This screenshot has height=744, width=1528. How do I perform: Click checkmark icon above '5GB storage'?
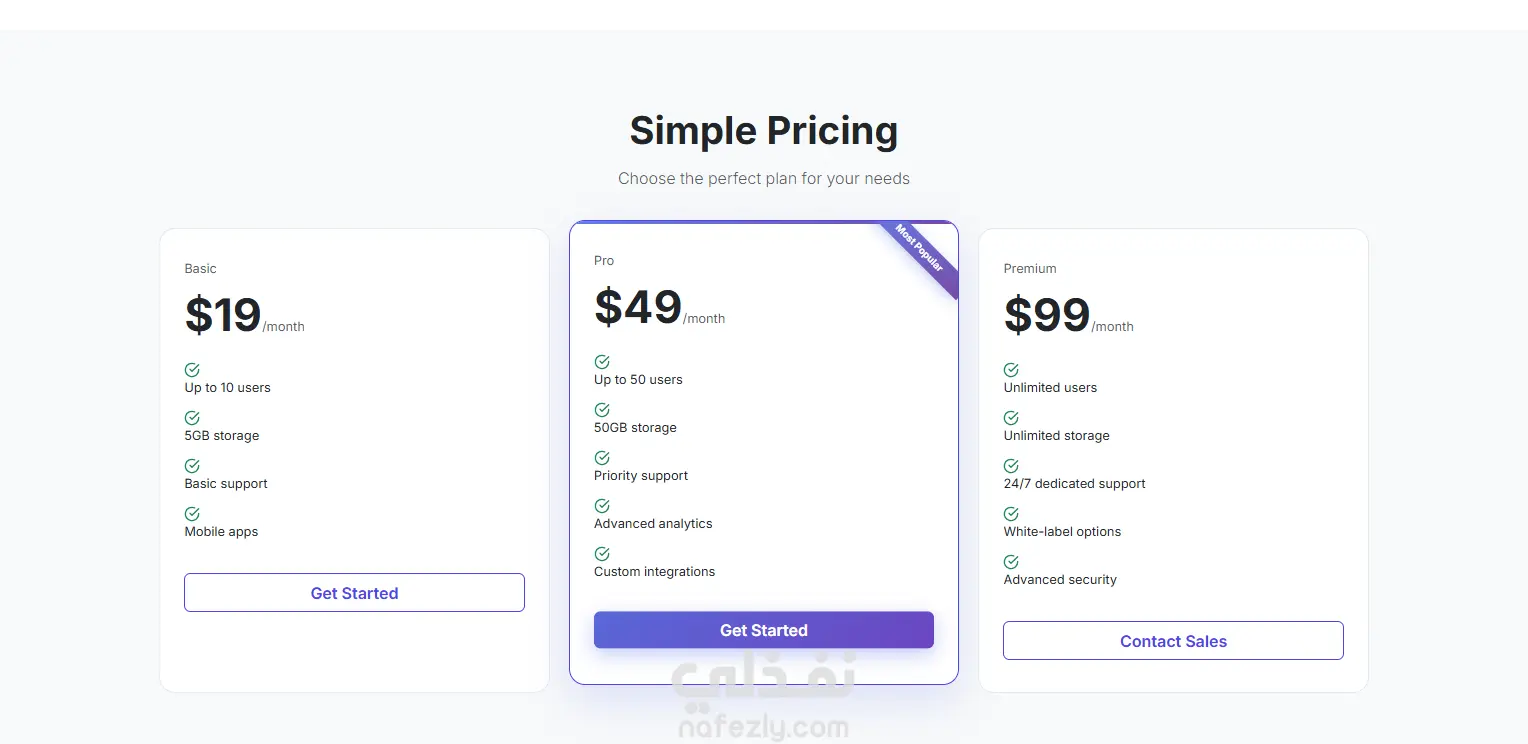tap(192, 418)
